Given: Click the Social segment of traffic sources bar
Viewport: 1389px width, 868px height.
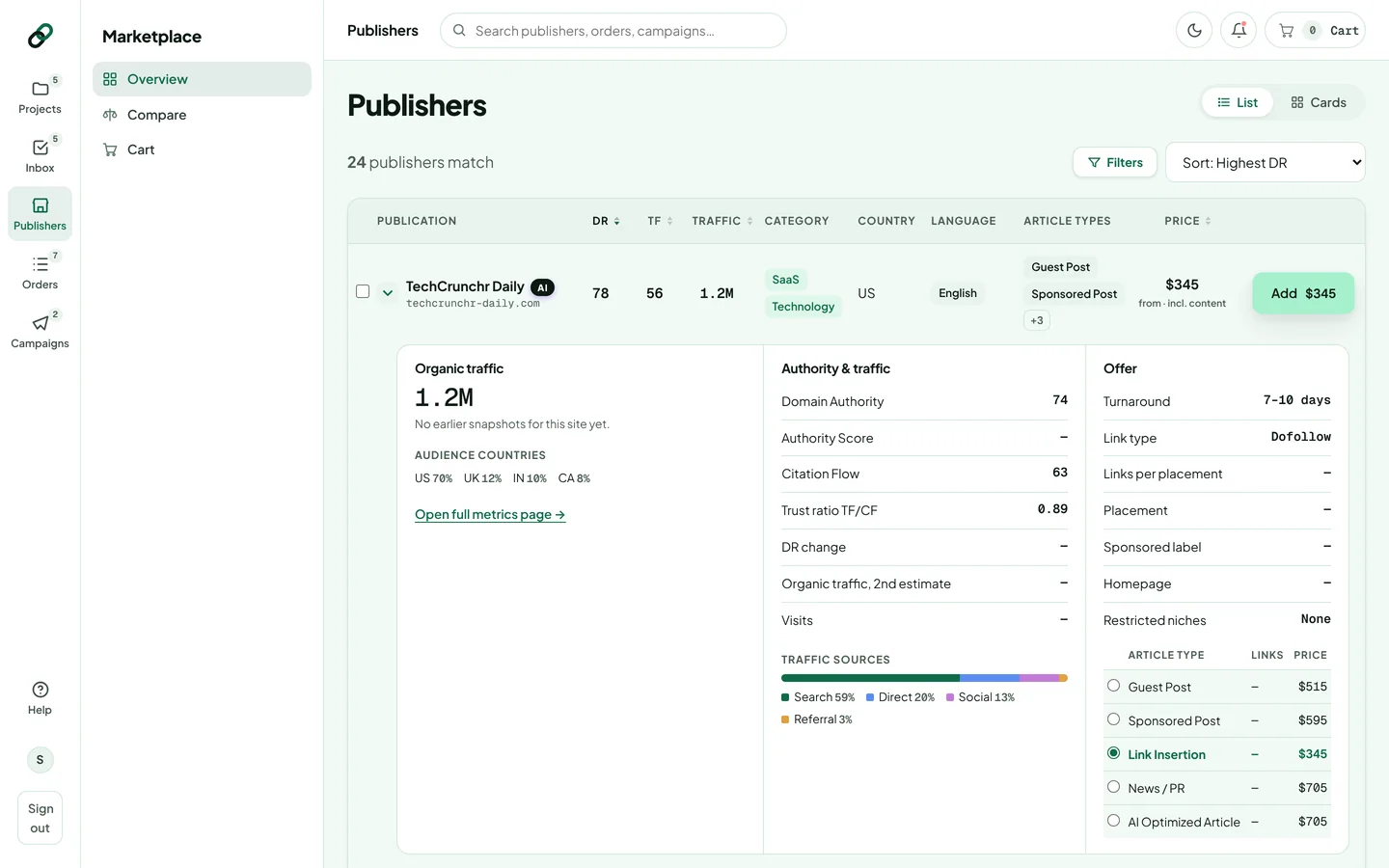Looking at the screenshot, I should (1039, 678).
